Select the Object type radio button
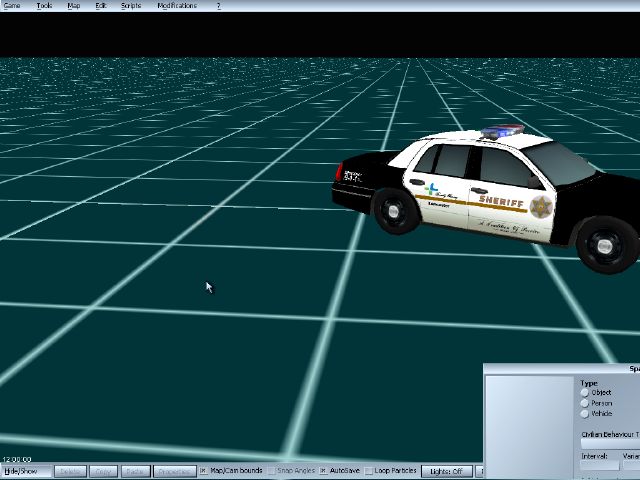This screenshot has height=480, width=640. 585,393
